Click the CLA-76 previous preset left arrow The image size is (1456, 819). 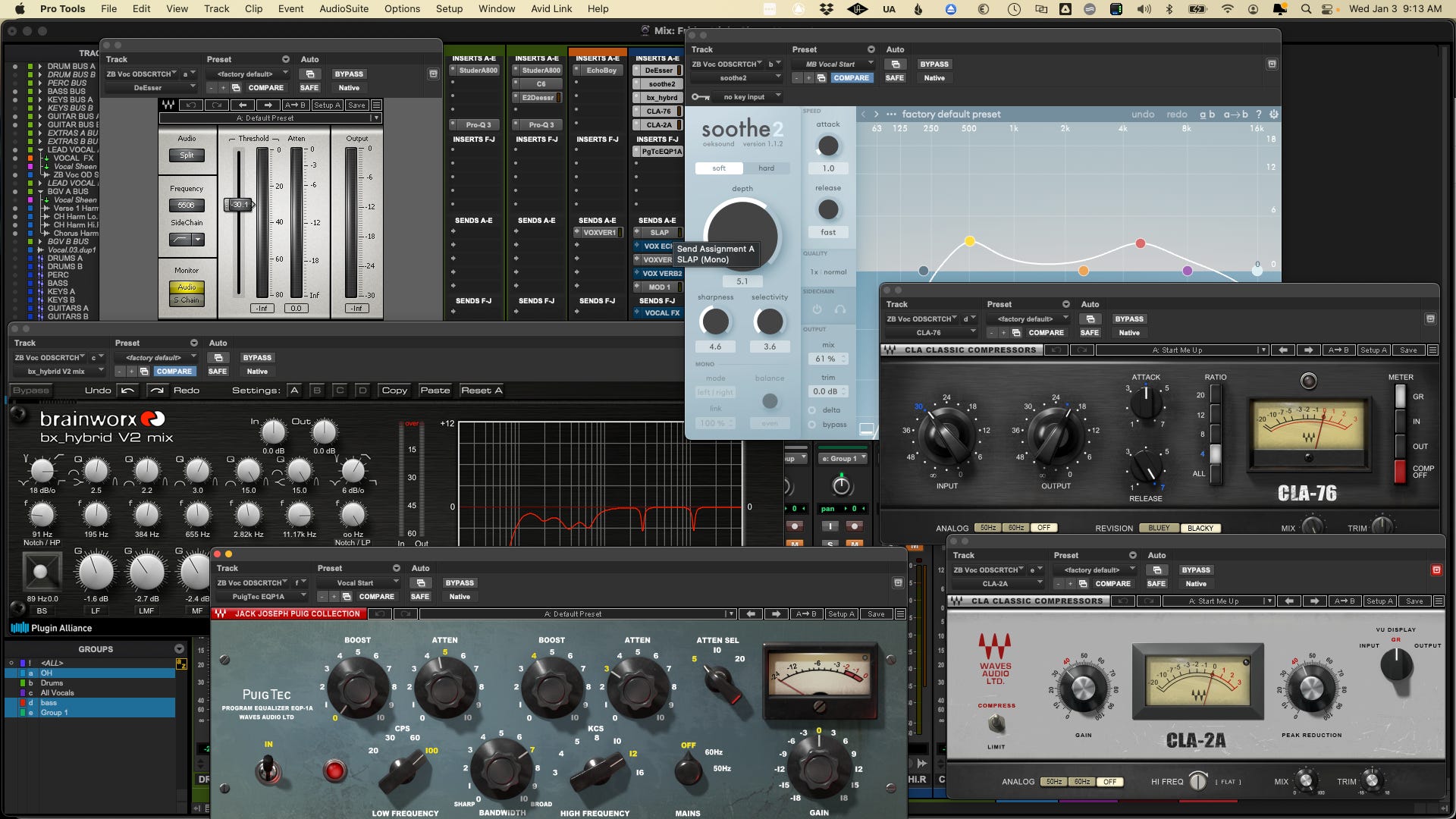(1283, 350)
